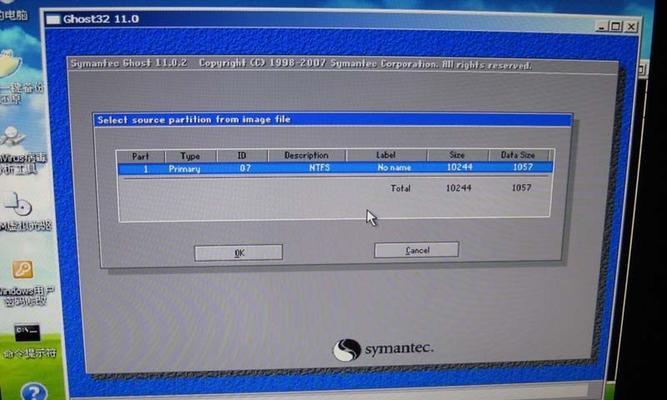Minimize the Ghost32 11.0 window
The height and width of the screenshot is (400, 667).
coord(601,27)
